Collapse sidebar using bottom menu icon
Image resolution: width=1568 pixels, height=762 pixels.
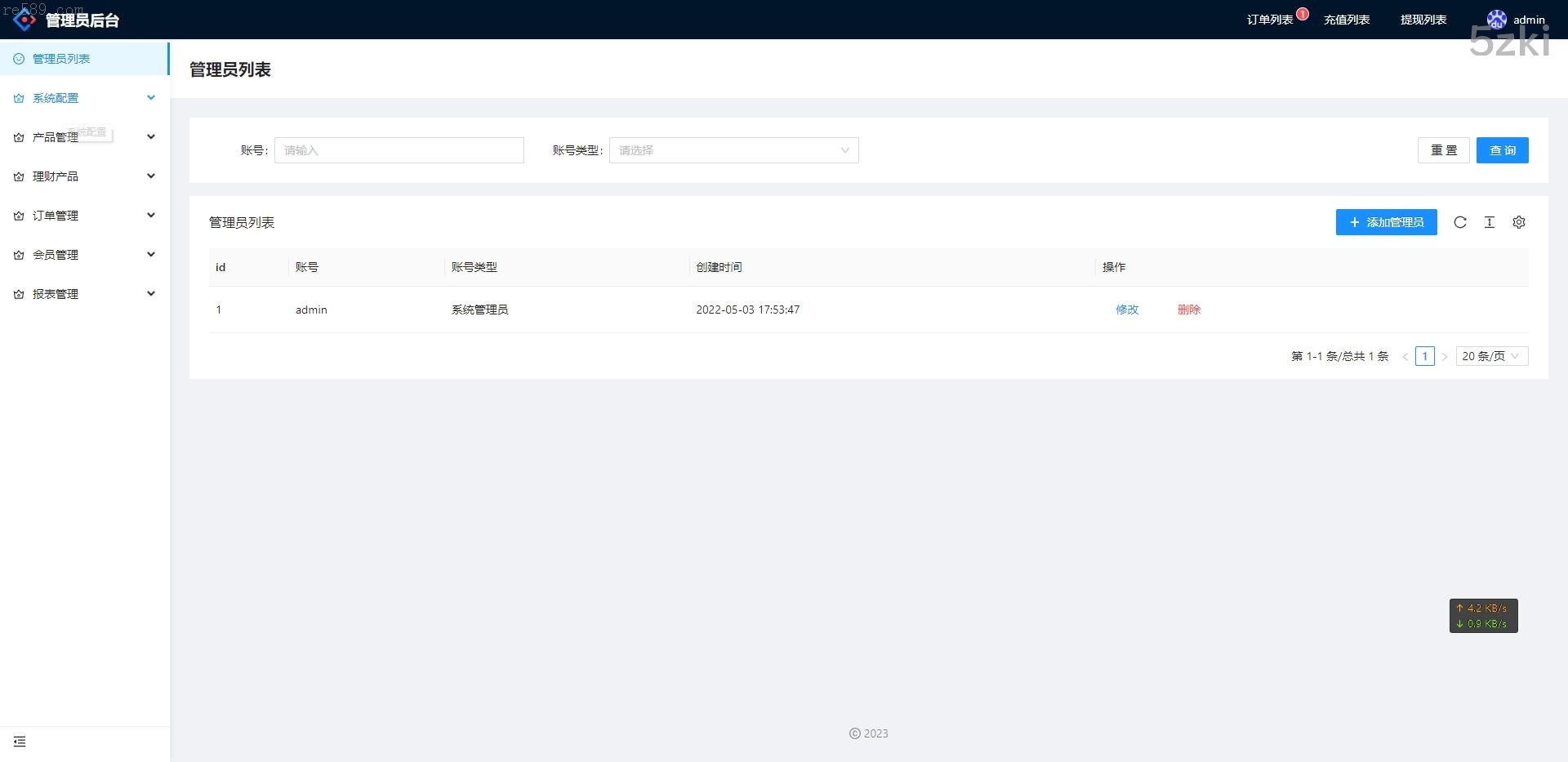click(20, 742)
